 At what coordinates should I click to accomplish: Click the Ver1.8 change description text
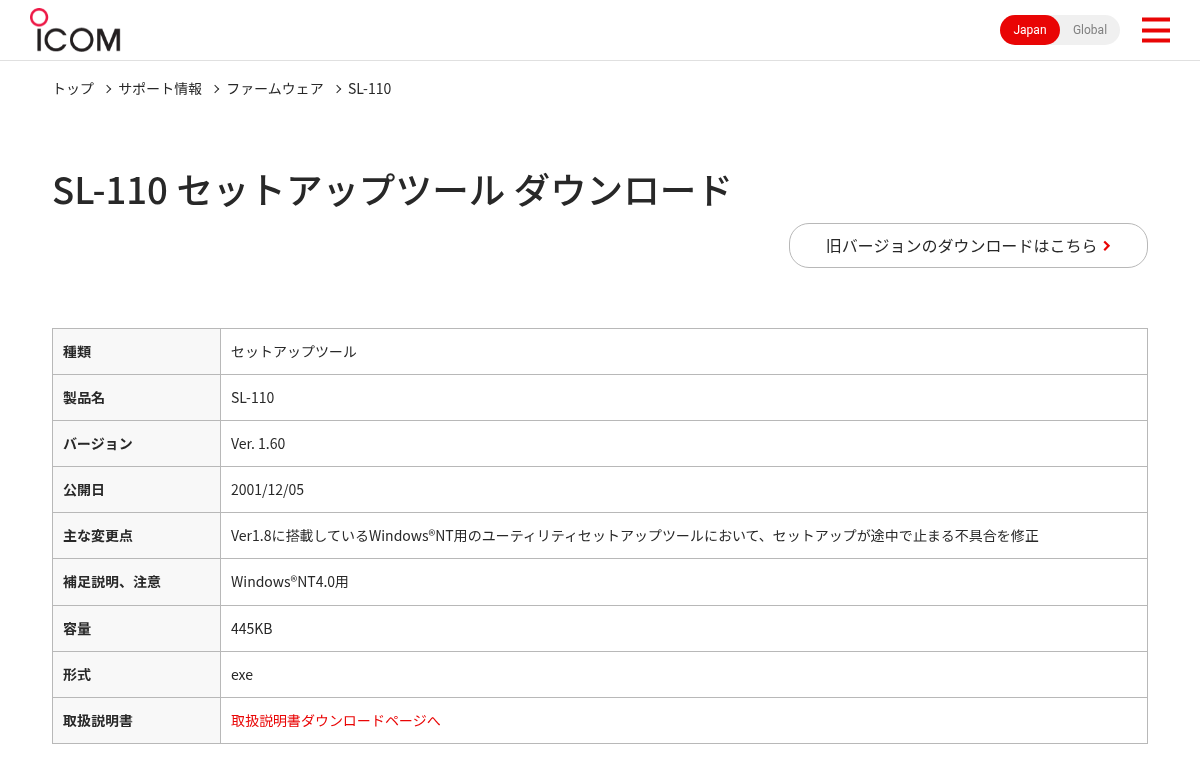pos(635,535)
